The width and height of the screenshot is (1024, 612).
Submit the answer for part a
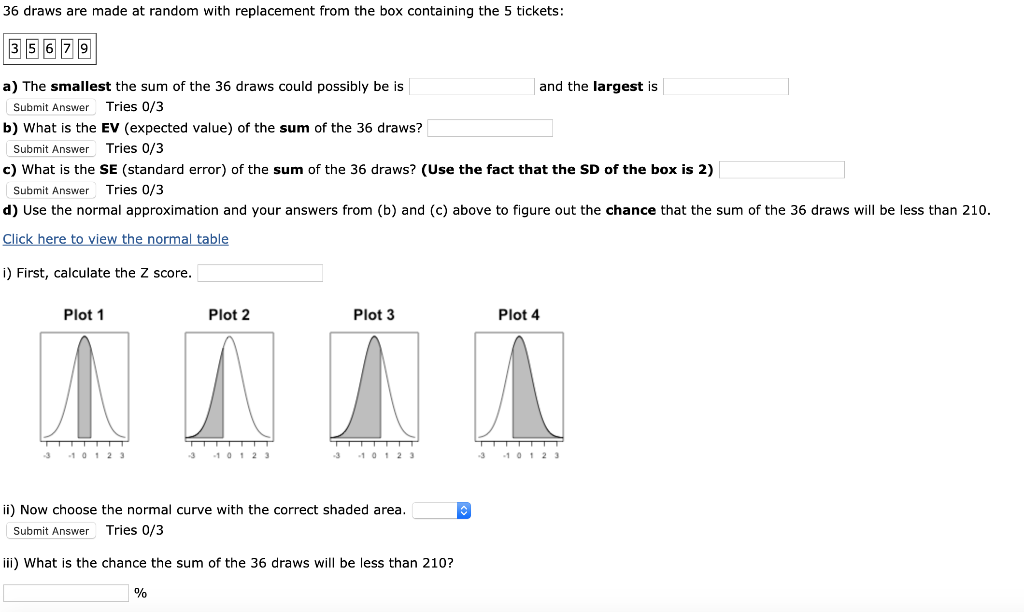50,107
